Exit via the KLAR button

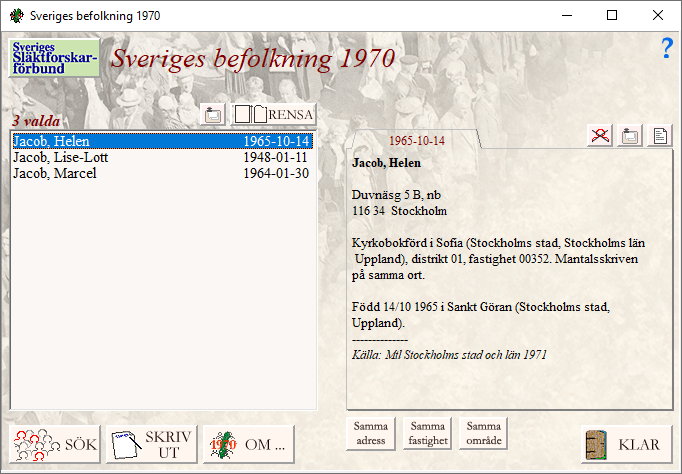[x=626, y=444]
